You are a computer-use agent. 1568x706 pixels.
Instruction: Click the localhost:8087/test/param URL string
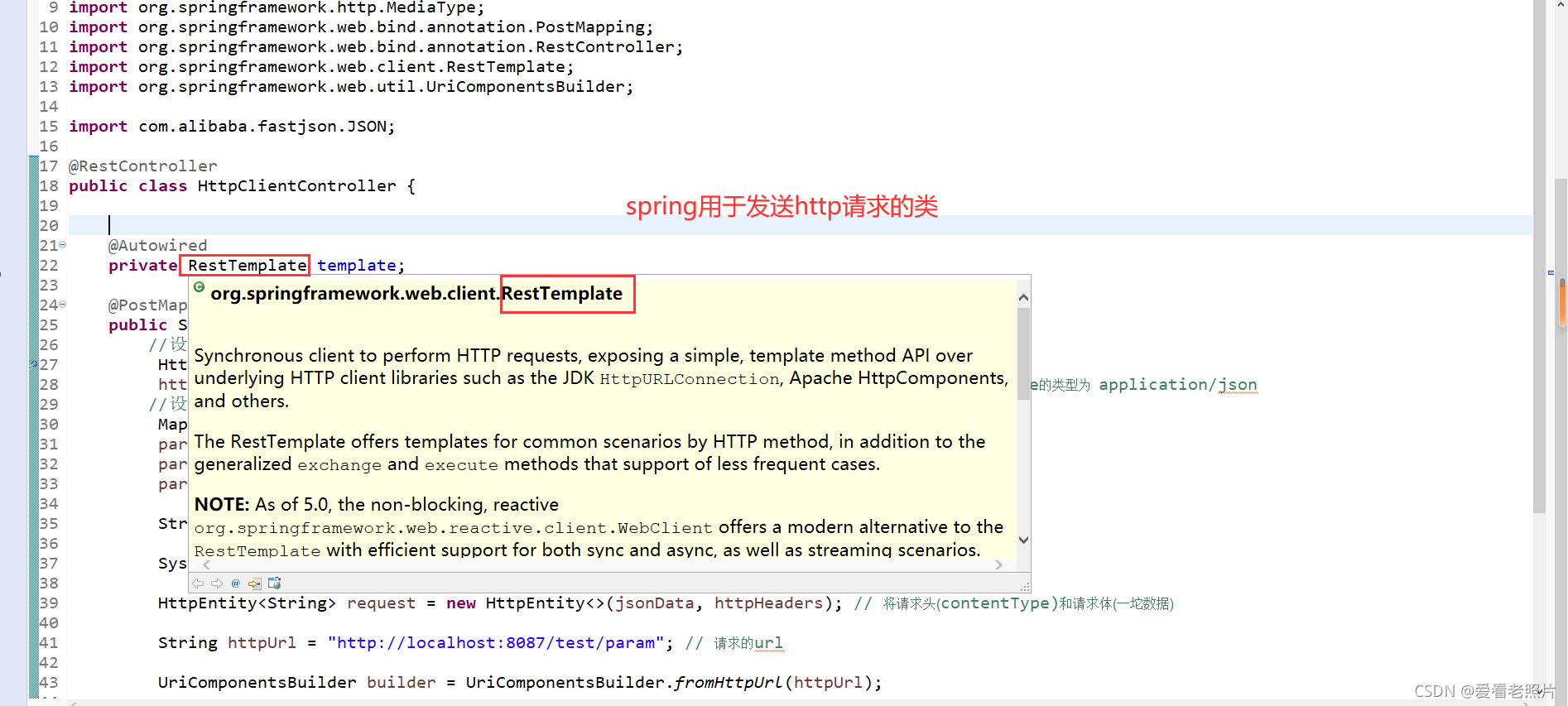coord(496,643)
